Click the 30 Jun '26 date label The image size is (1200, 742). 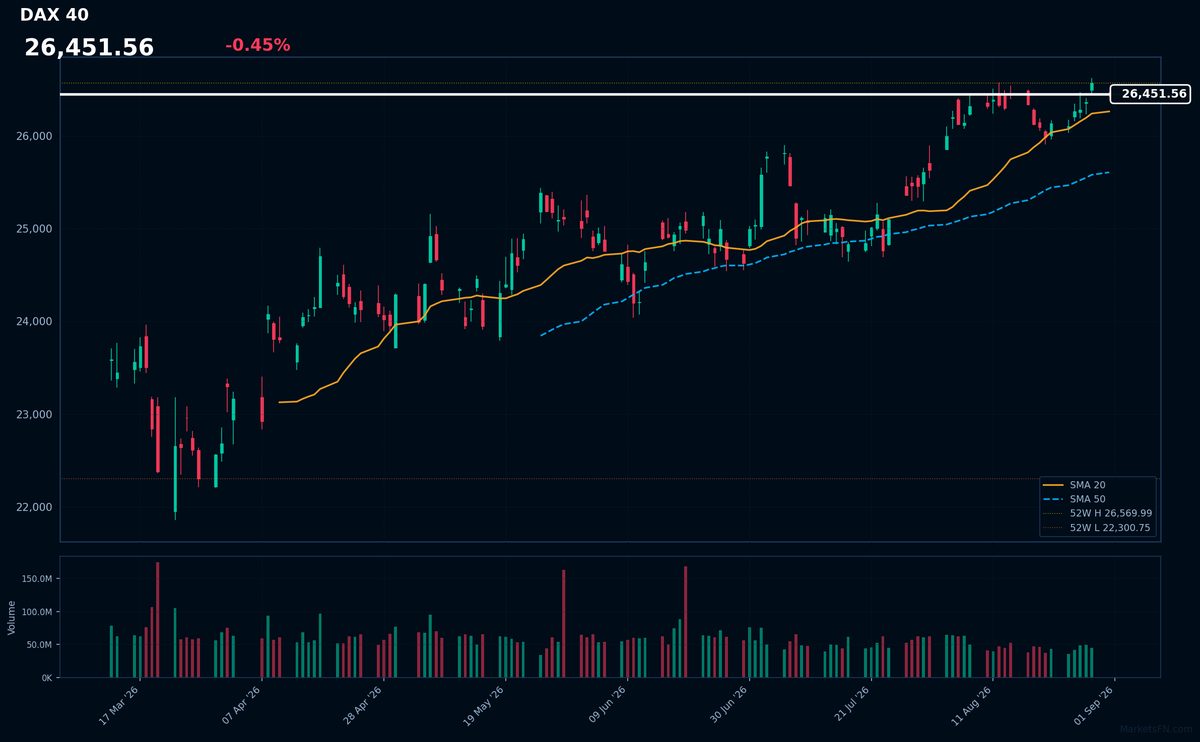727,705
